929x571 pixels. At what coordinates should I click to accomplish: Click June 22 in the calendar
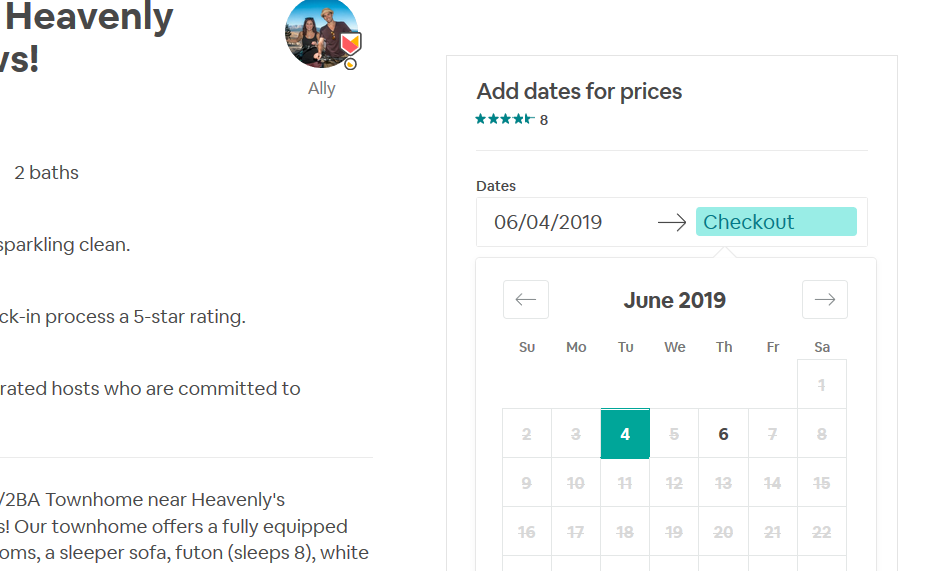point(822,532)
